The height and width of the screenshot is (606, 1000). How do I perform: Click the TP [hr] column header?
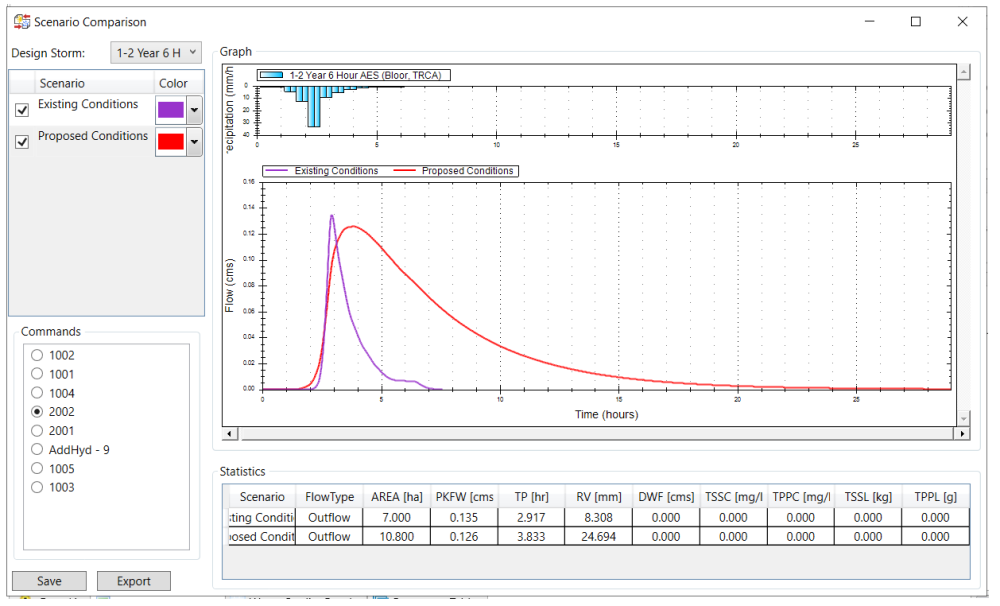(x=531, y=497)
